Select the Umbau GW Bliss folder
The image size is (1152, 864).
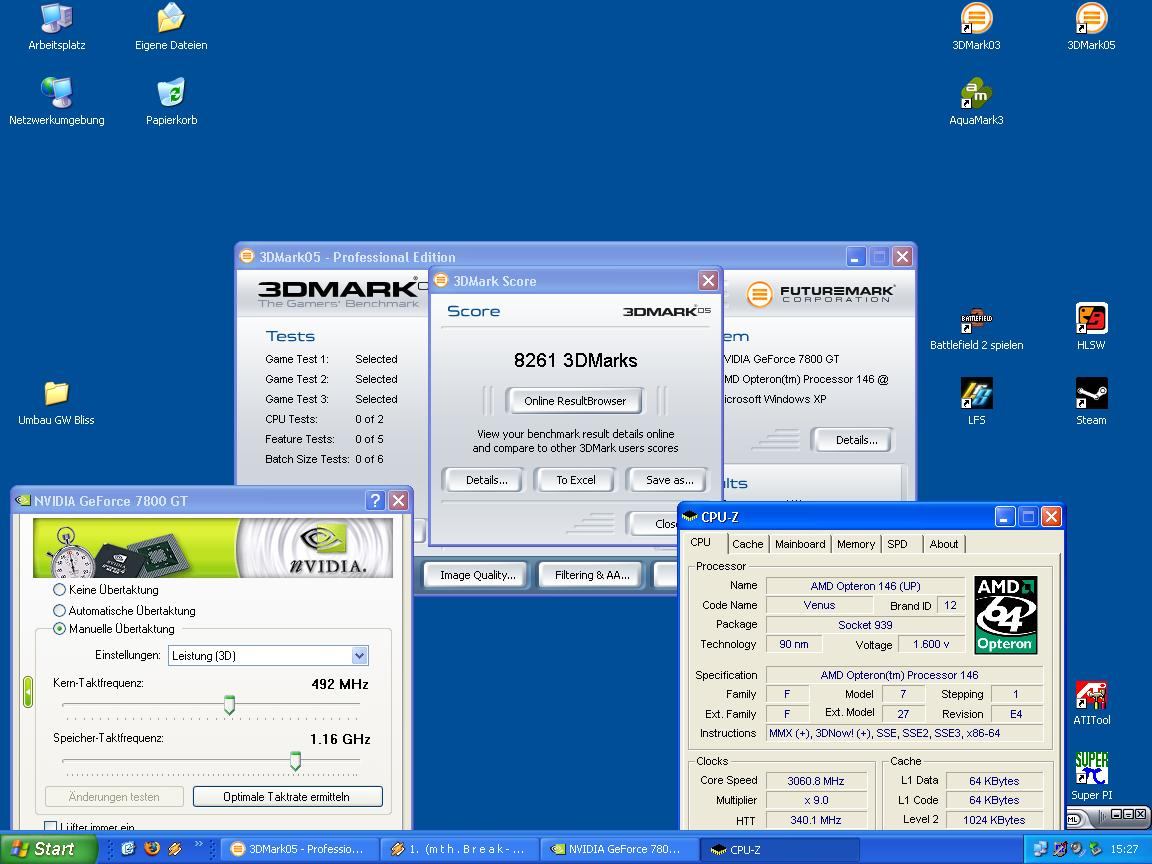pyautogui.click(x=57, y=403)
